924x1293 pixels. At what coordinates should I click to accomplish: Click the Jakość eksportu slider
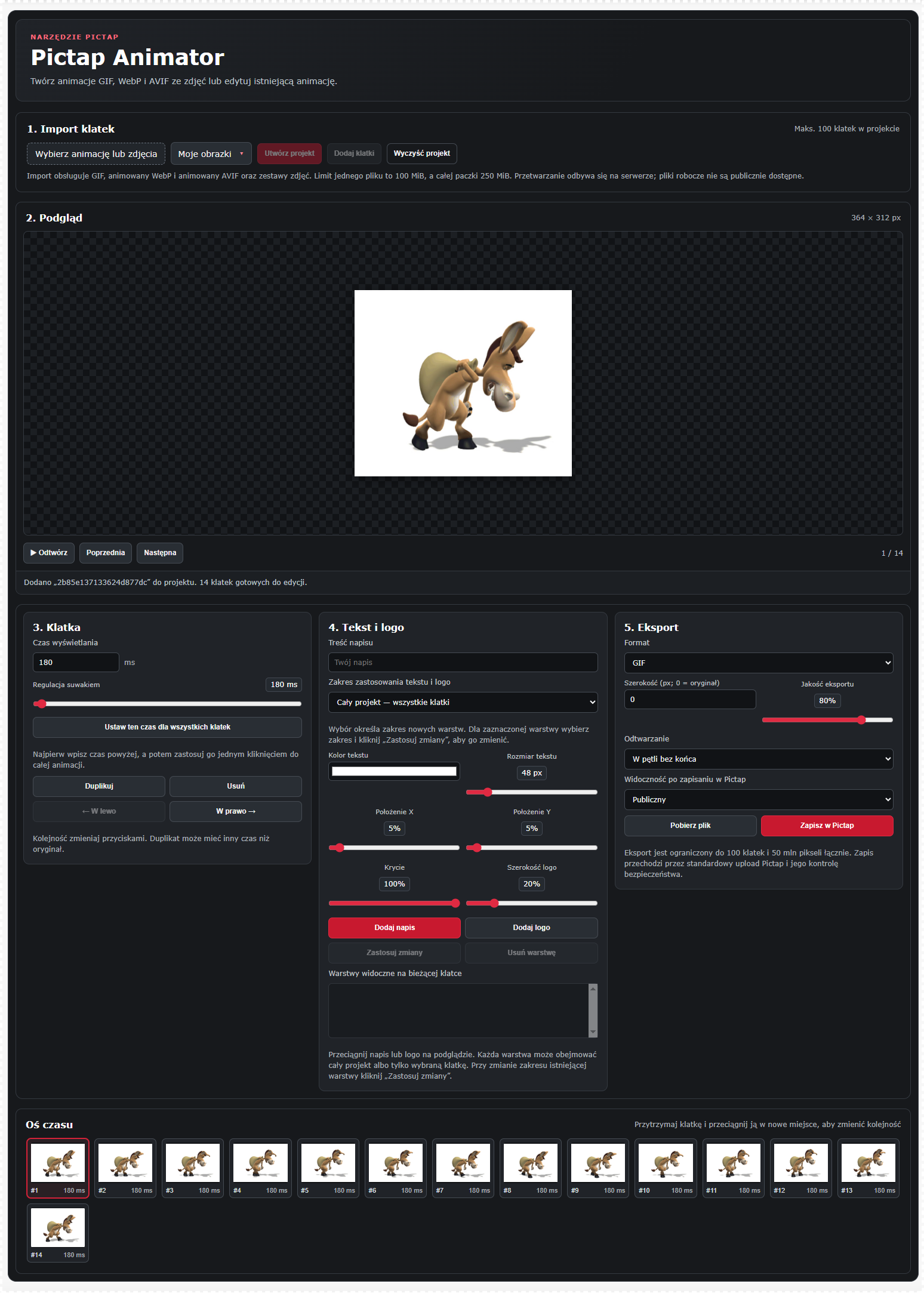pyautogui.click(x=827, y=720)
